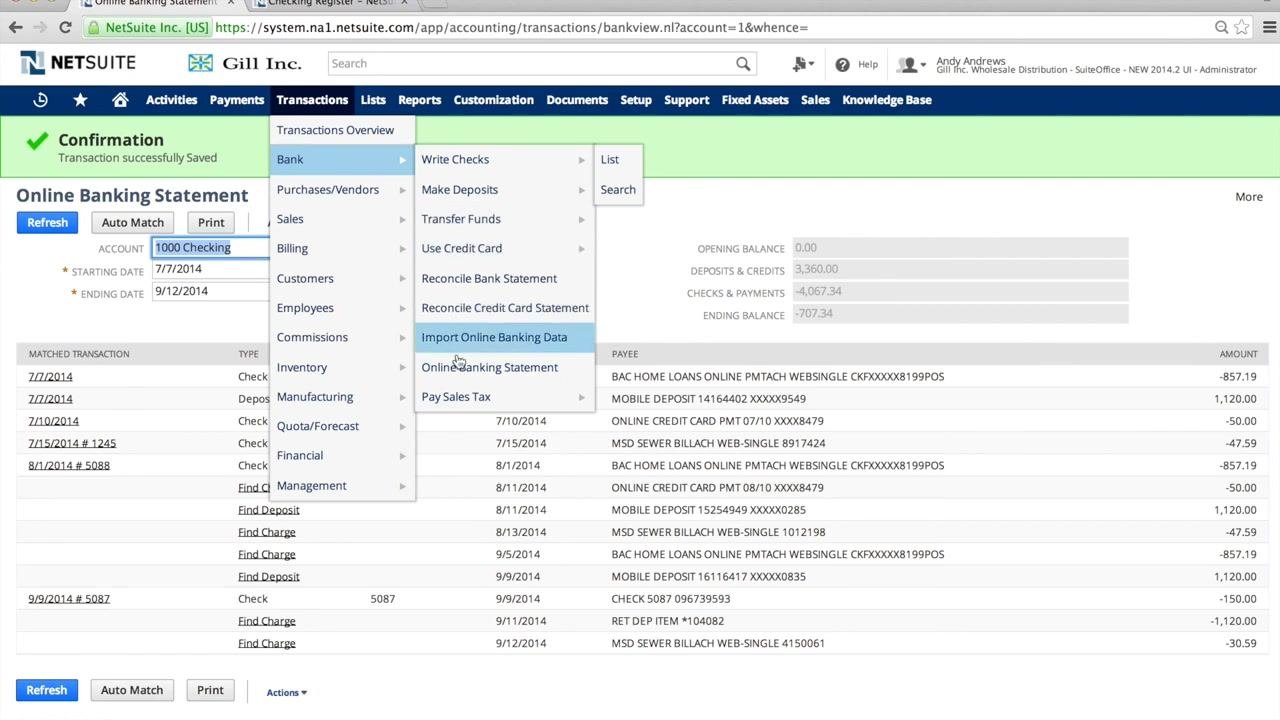Click in the NetSuite search field
This screenshot has width=1280, height=720.
coord(530,64)
